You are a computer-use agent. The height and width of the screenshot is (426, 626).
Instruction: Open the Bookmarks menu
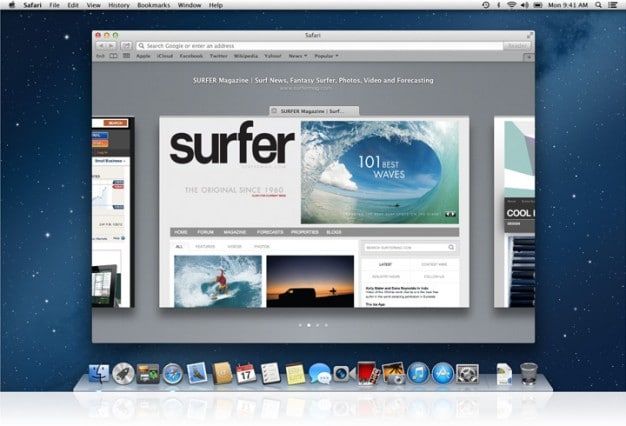coord(154,5)
